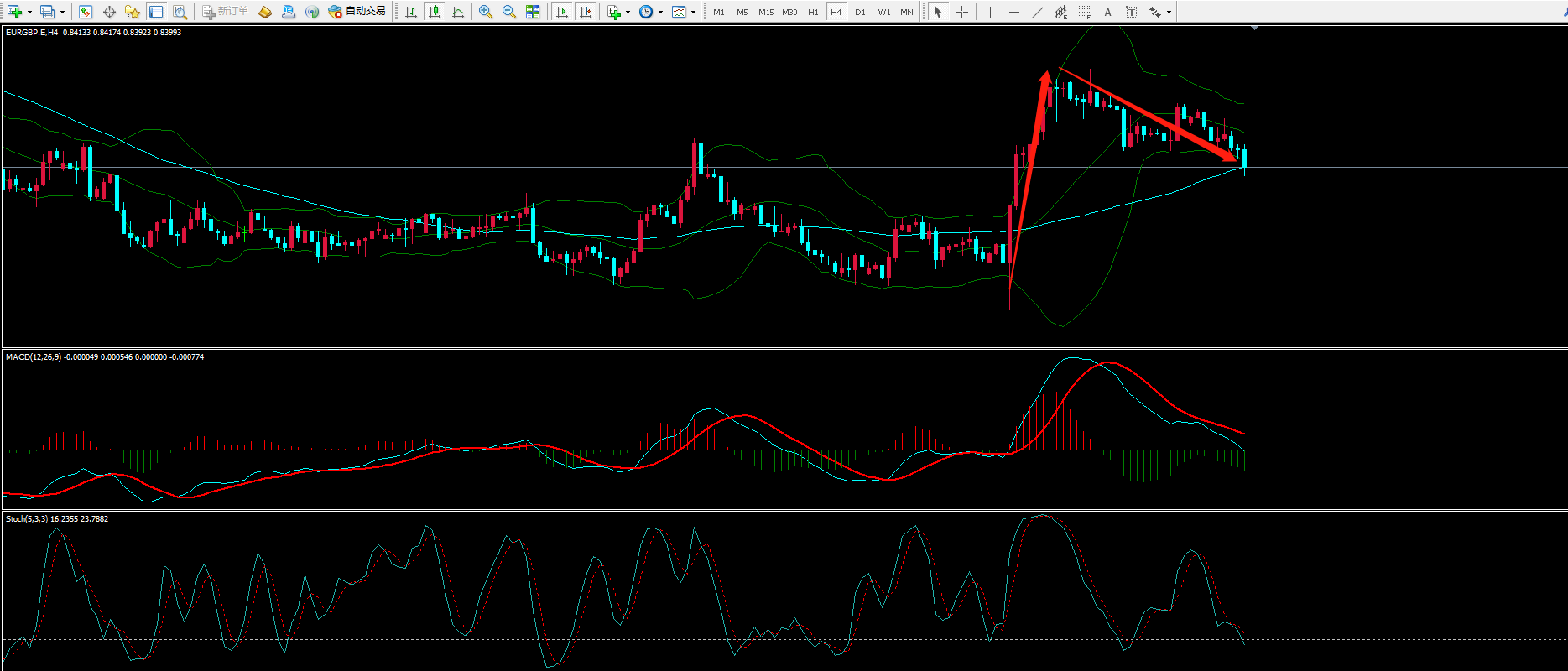The width and height of the screenshot is (1568, 671).
Task: Click the Zoom In magnifier icon
Action: tap(485, 12)
